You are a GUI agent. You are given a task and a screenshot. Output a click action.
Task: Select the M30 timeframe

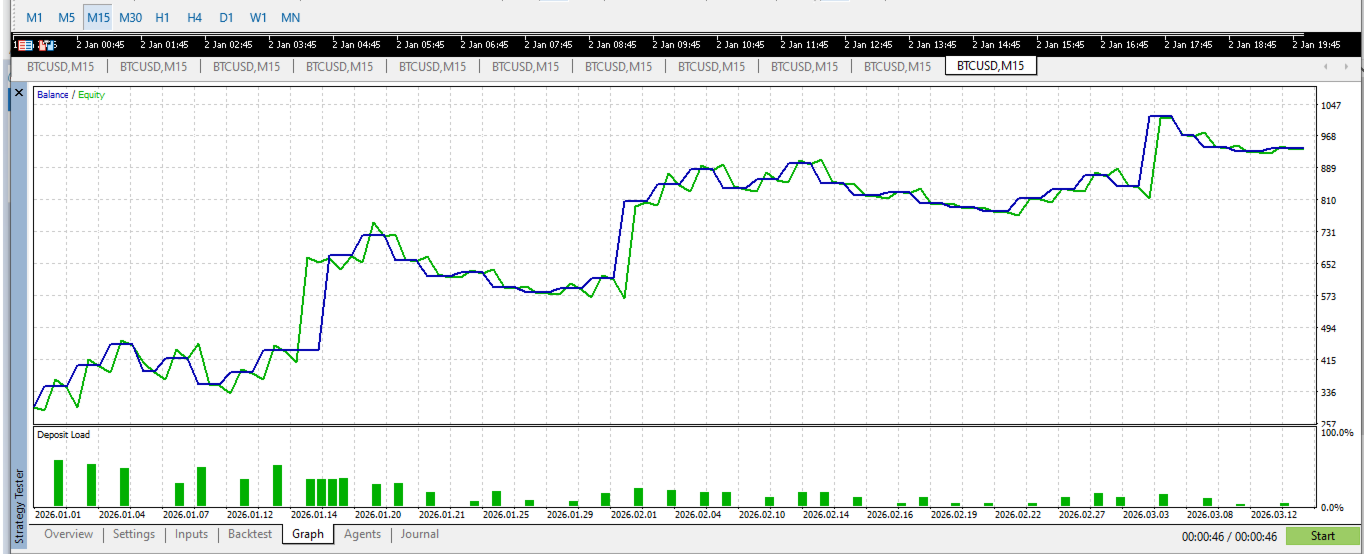pyautogui.click(x=130, y=18)
